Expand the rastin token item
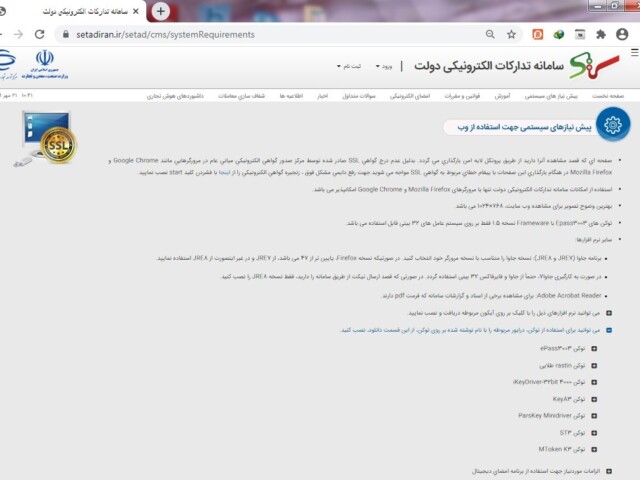Screen dimensions: 640x480 click(593, 365)
